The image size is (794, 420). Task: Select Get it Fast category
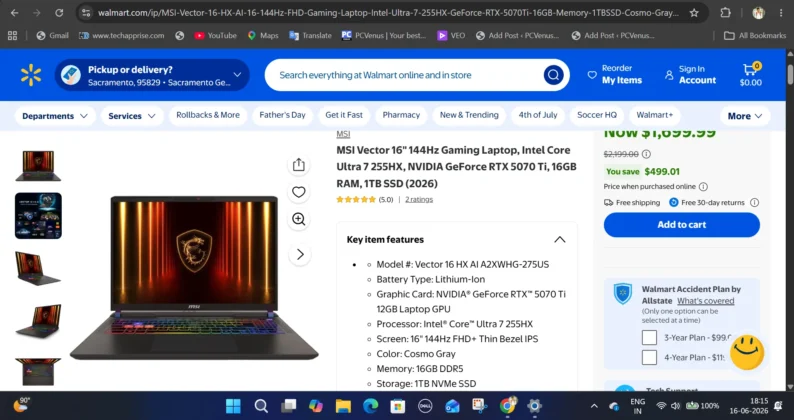[x=344, y=115]
